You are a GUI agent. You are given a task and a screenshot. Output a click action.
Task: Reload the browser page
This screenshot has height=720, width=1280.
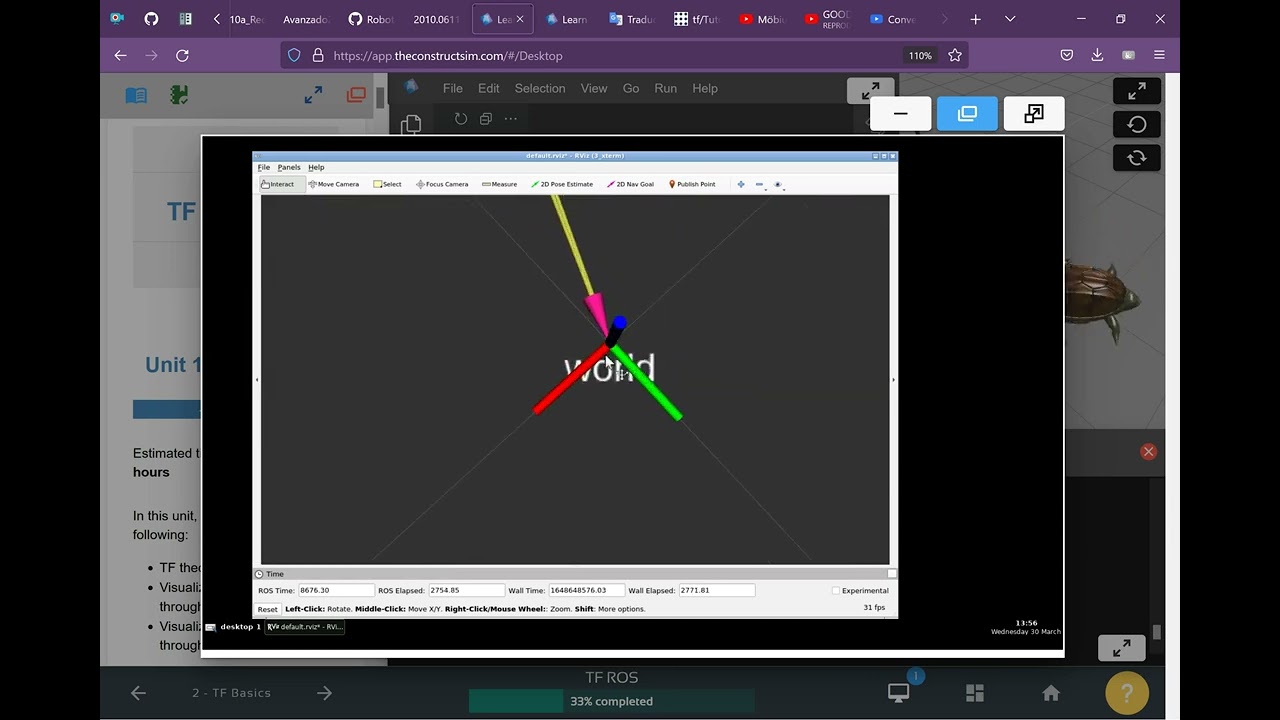[182, 56]
